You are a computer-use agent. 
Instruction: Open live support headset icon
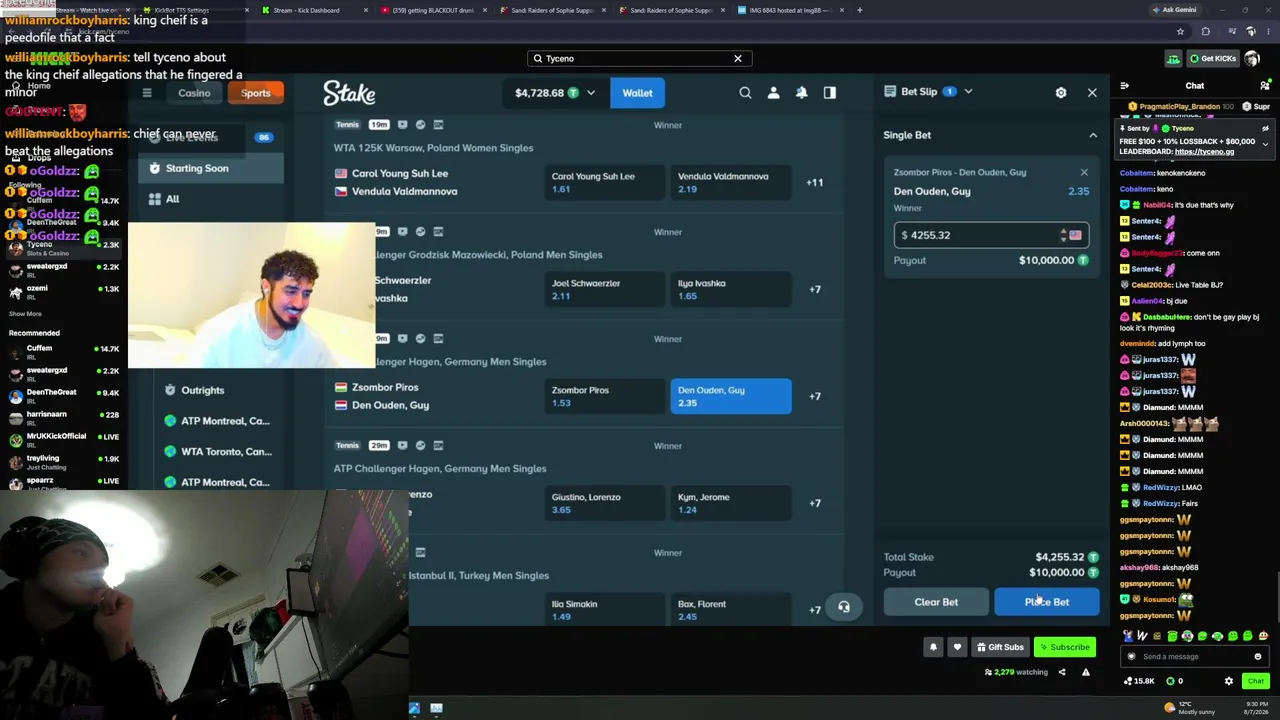(x=843, y=607)
